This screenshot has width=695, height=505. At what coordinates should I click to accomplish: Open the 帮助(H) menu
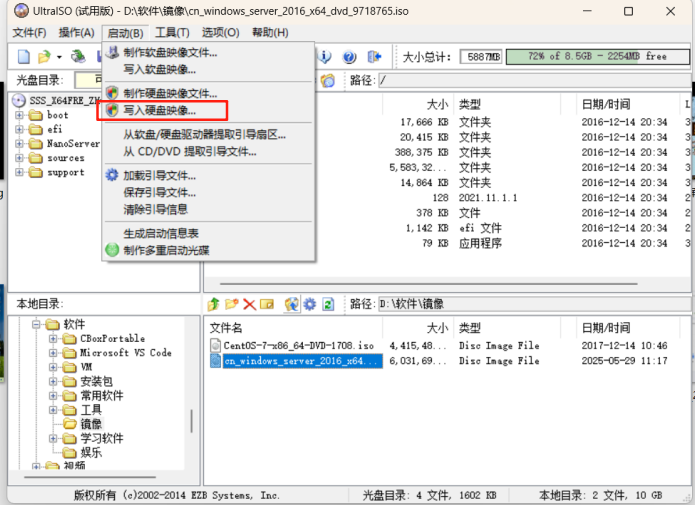pos(270,32)
